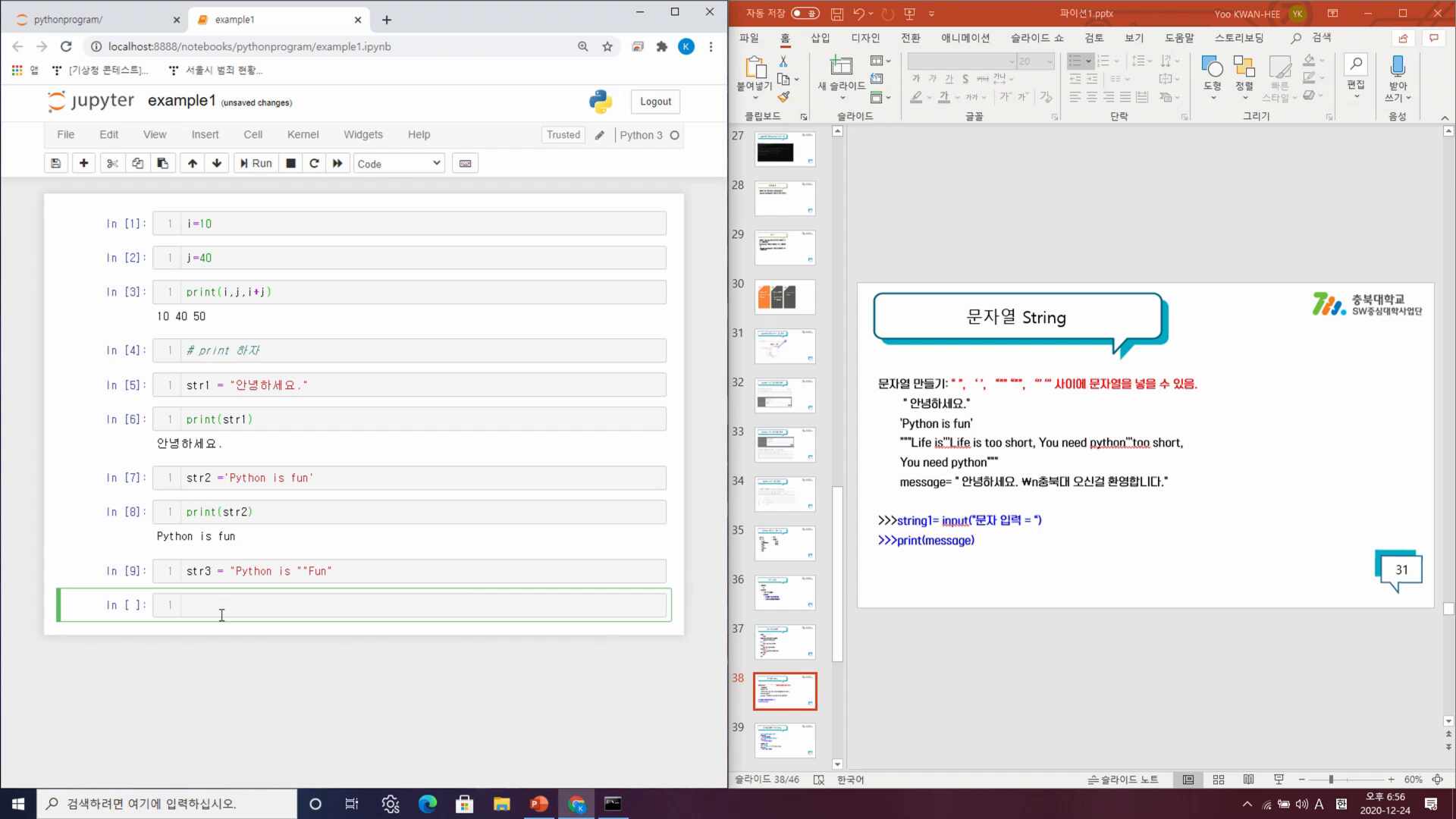1456x819 pixels.
Task: Open the cell type Code dropdown
Action: tap(399, 163)
